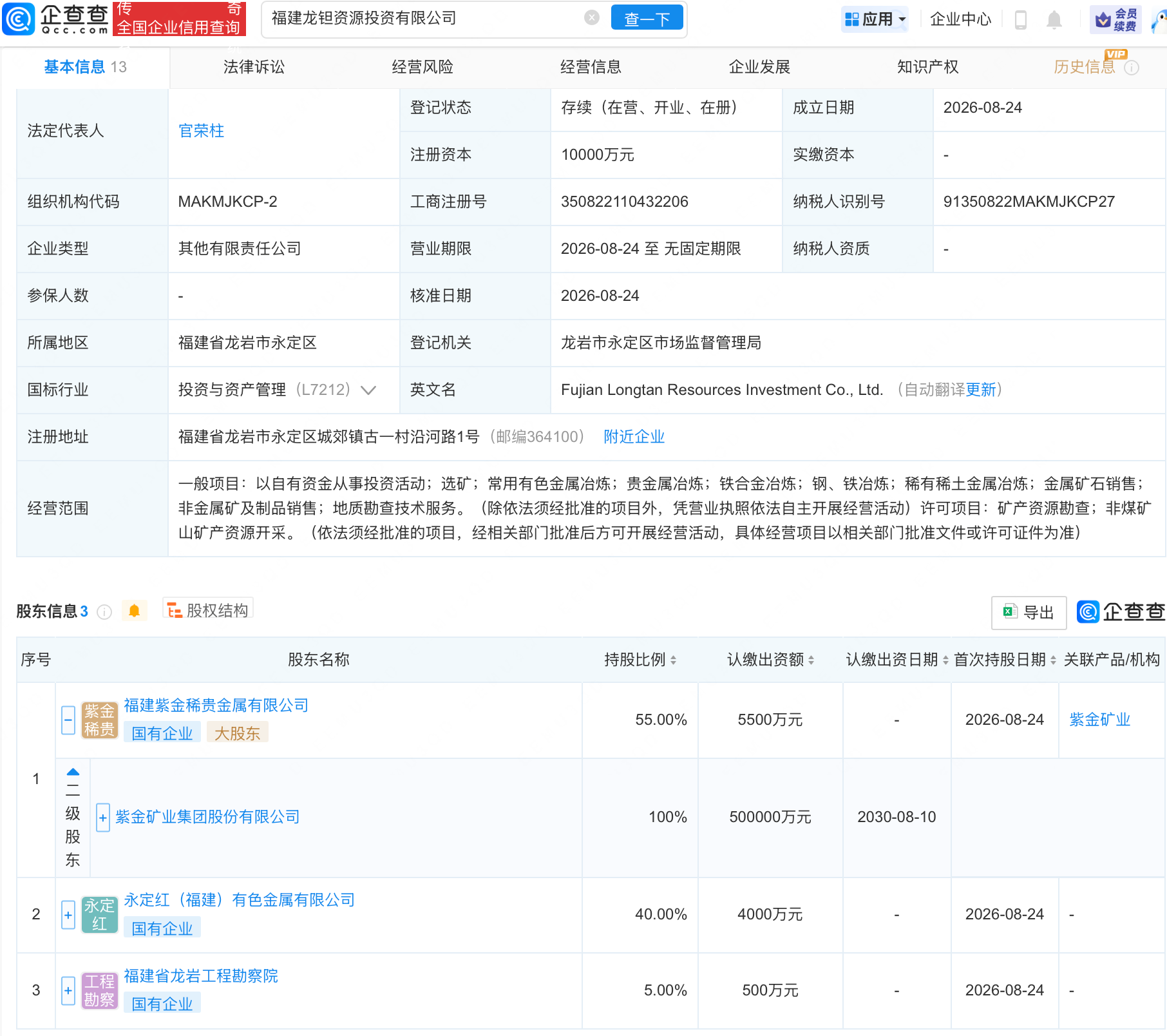Screen dimensions: 1167x1036
Task: Expand the 国标行业 dropdown chevron
Action: [x=368, y=390]
